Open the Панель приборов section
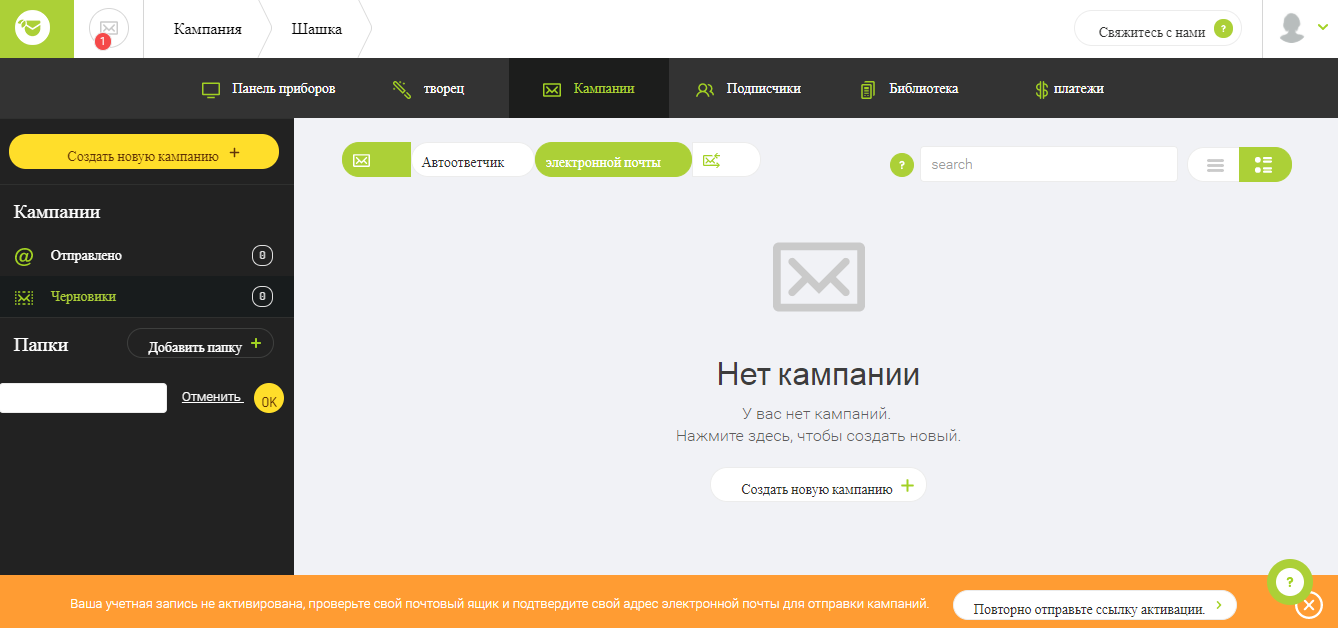 click(268, 88)
